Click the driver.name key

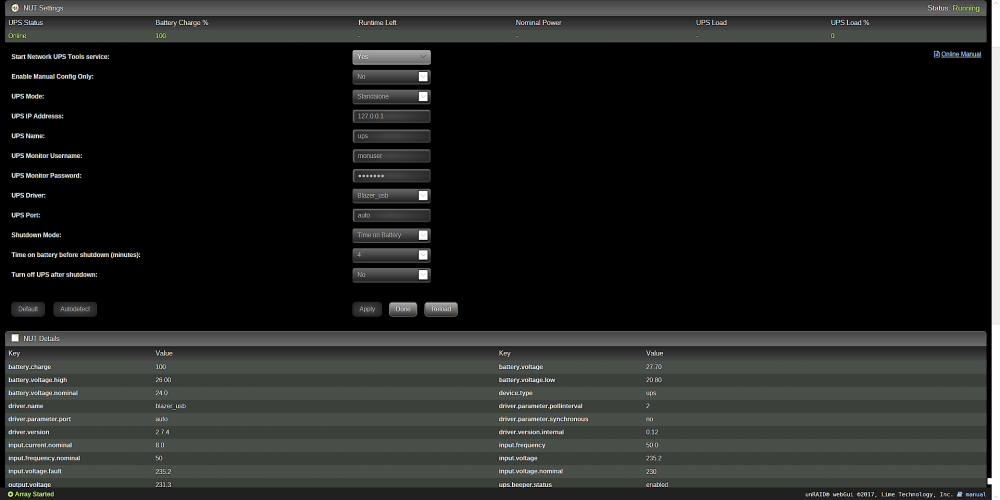pos(25,406)
